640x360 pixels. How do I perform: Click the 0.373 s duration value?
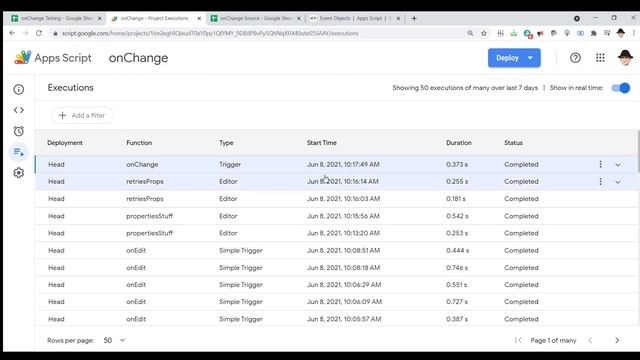point(457,164)
